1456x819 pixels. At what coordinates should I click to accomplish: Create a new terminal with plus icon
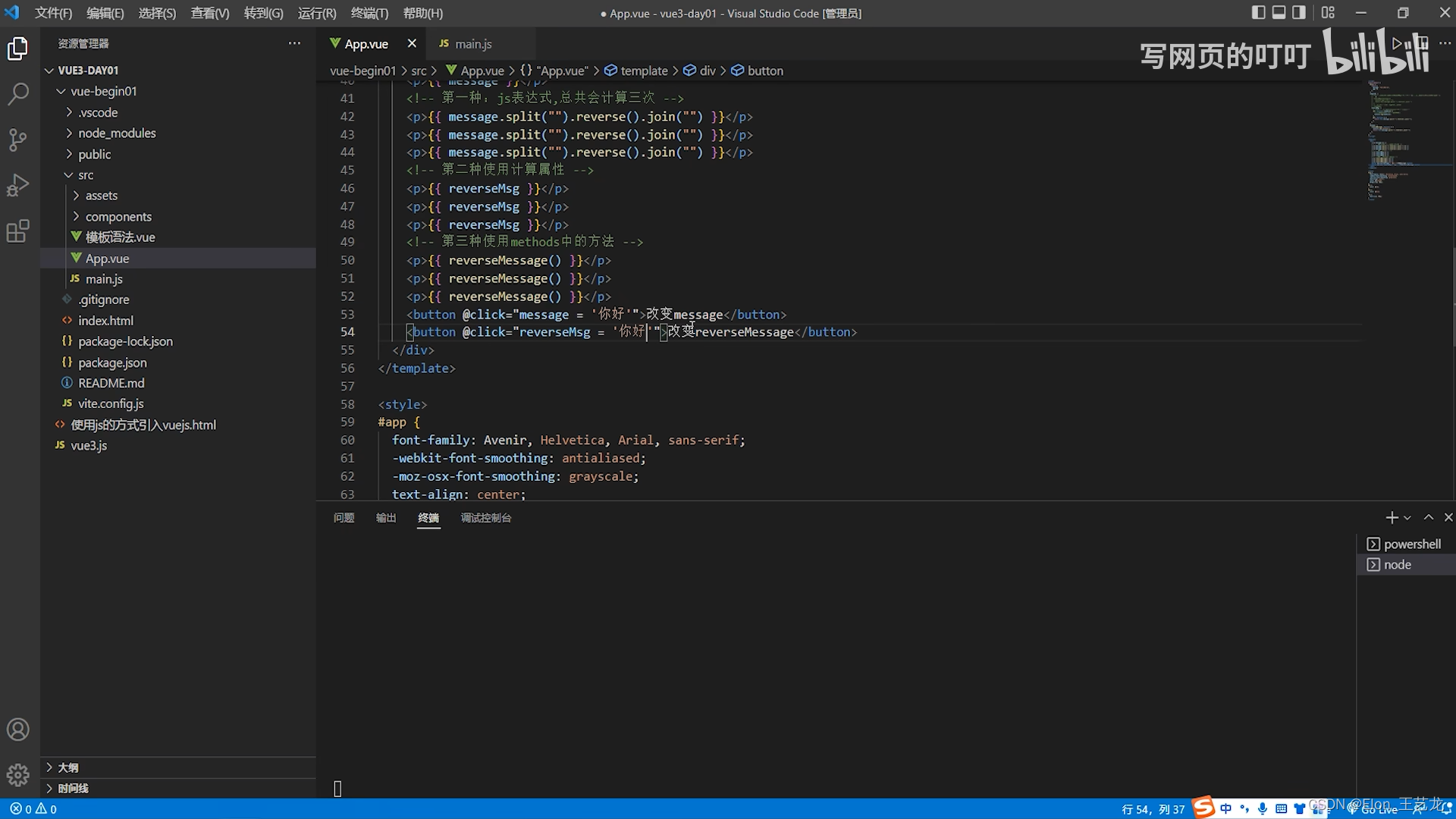(x=1392, y=518)
